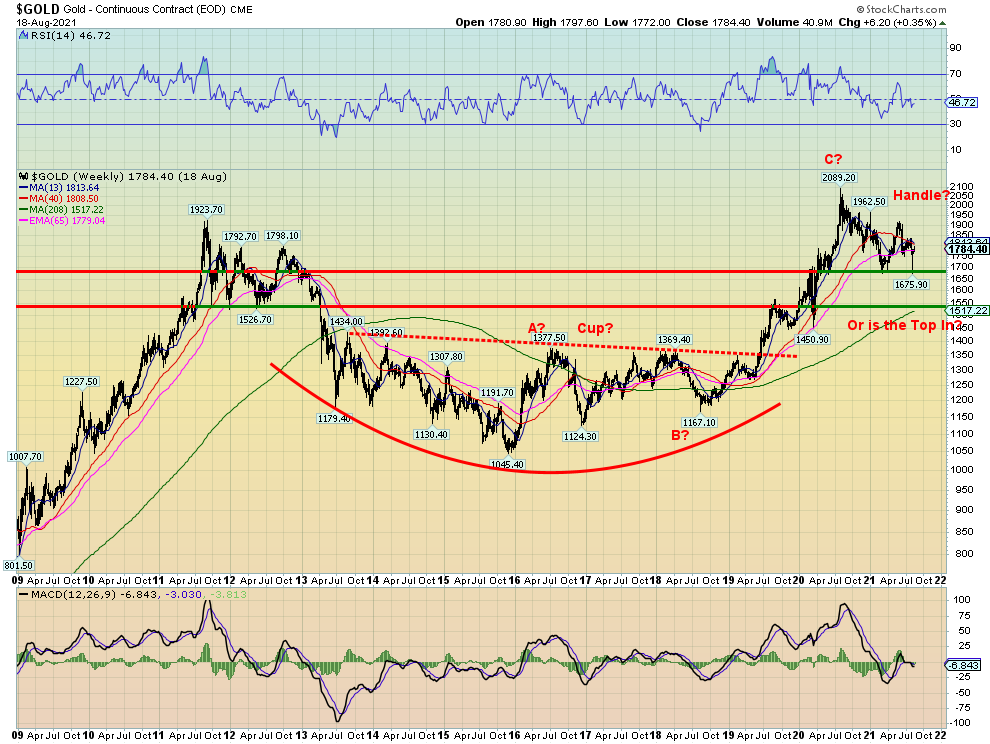Click the 1784.40 current price tag

pyautogui.click(x=966, y=250)
